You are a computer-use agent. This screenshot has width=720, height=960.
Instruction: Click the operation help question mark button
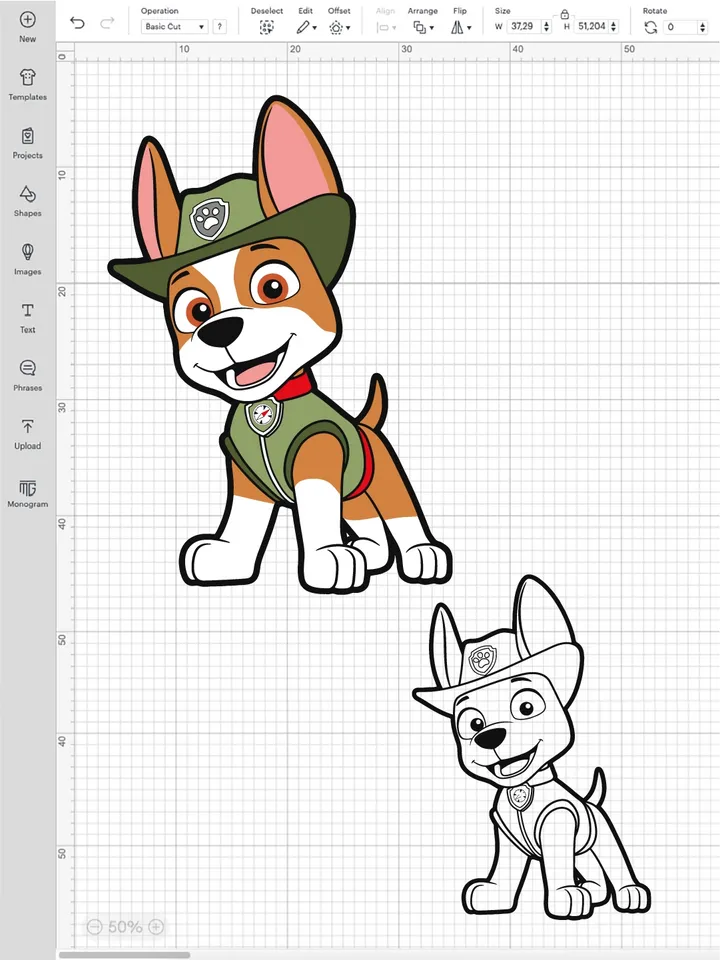click(x=219, y=27)
